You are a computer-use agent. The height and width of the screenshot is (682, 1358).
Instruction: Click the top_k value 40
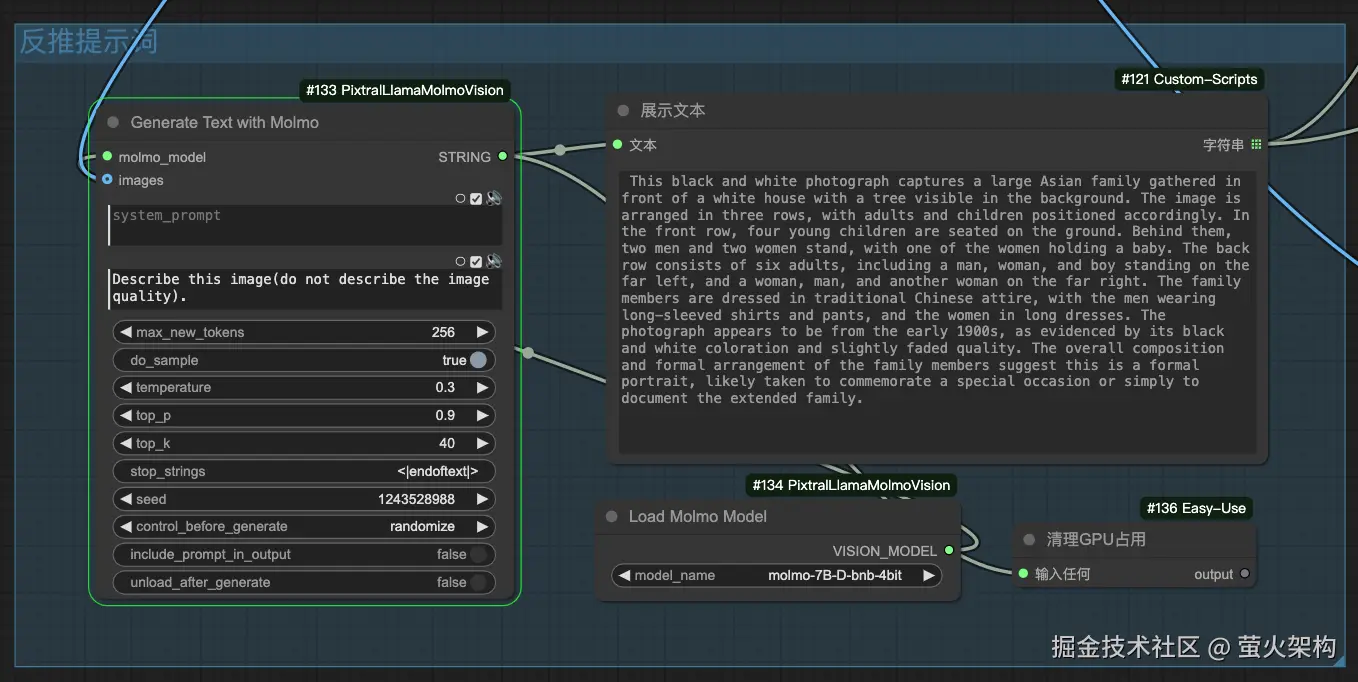pyautogui.click(x=447, y=443)
